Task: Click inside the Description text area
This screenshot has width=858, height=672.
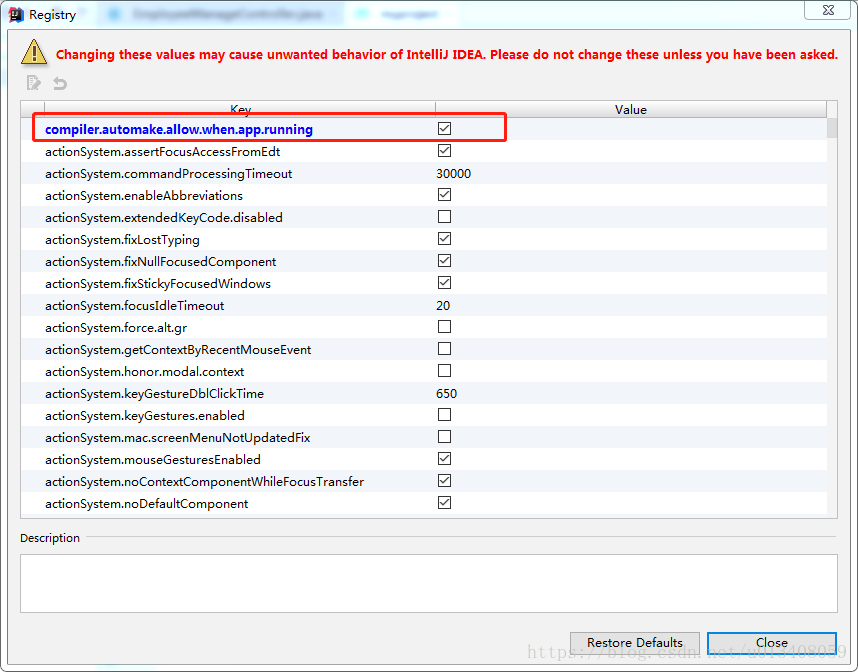Action: [428, 583]
